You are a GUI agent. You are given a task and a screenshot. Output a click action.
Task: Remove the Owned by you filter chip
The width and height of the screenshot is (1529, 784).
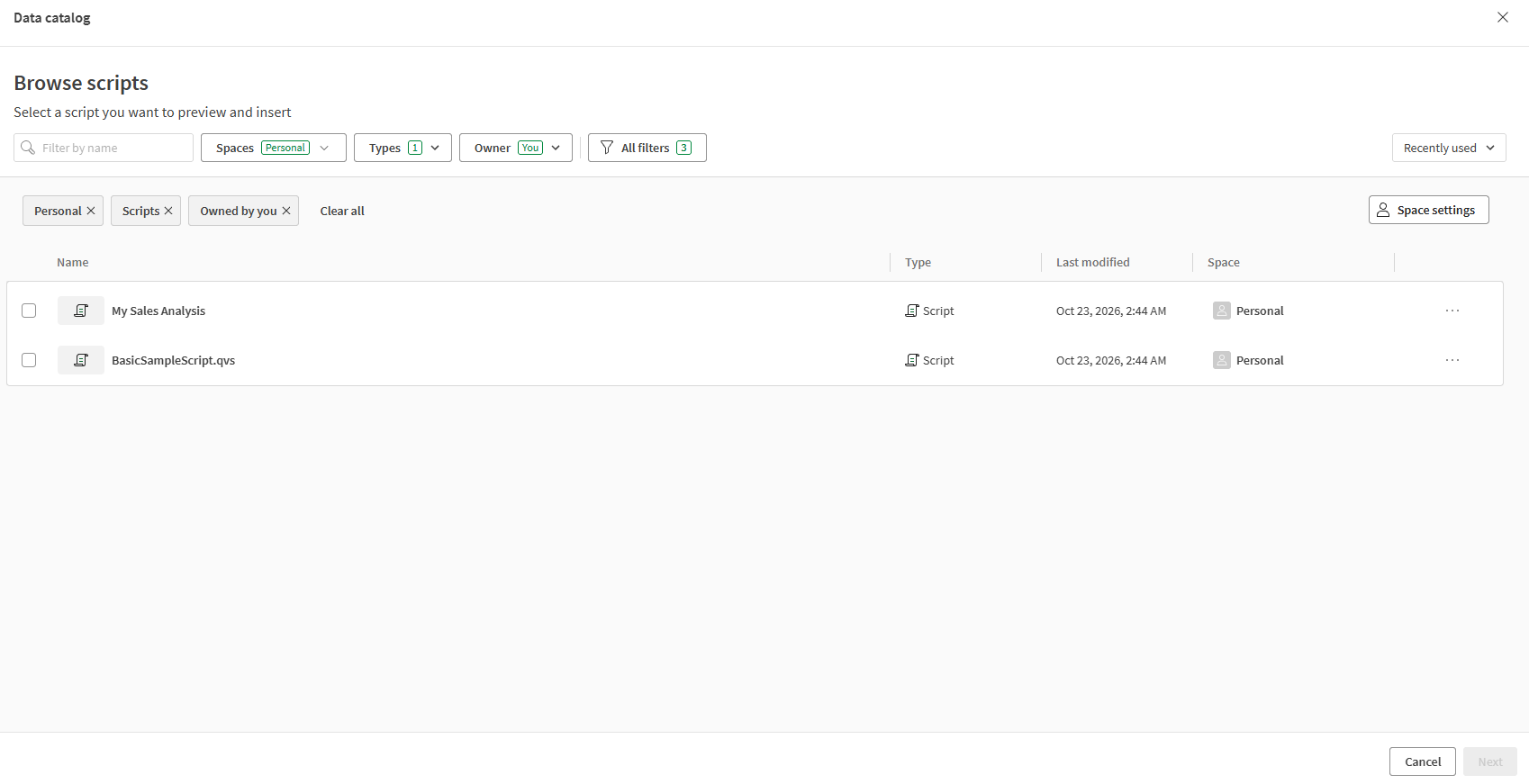pos(286,211)
